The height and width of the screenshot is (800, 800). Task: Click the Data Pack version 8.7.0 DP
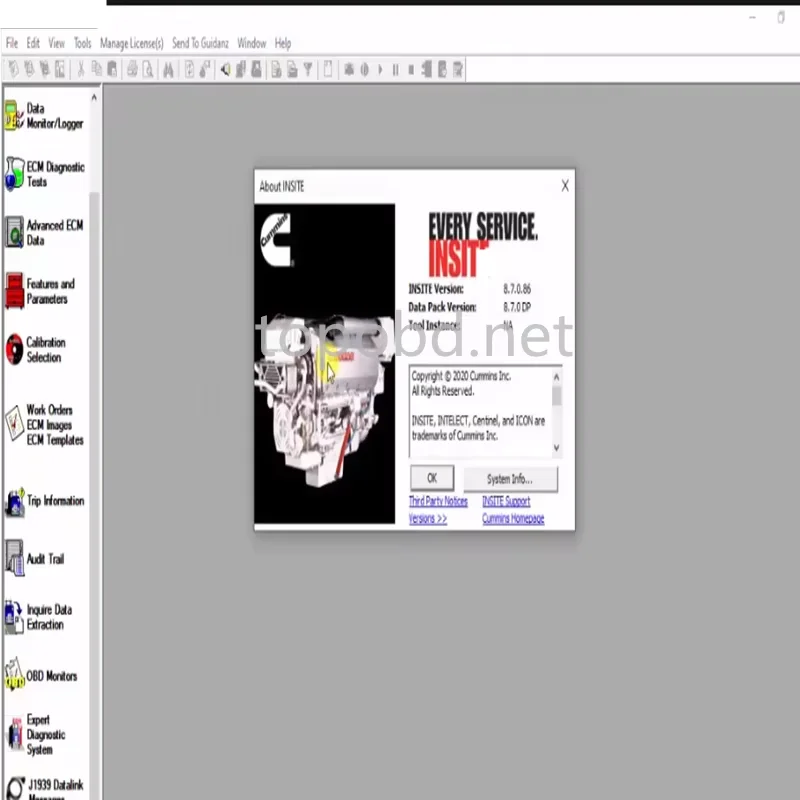[x=517, y=307]
